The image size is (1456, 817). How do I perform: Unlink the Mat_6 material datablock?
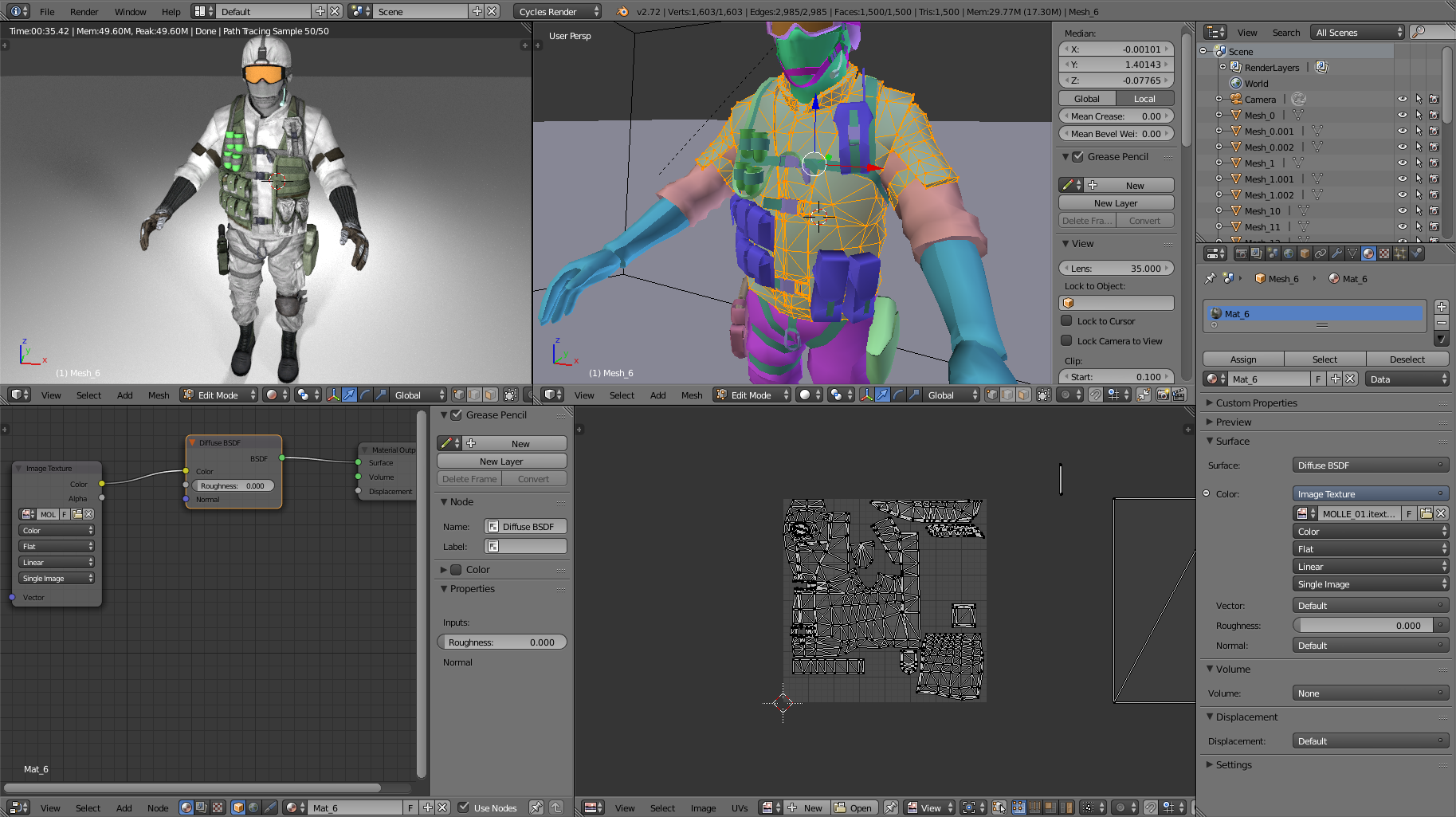pyautogui.click(x=1350, y=379)
